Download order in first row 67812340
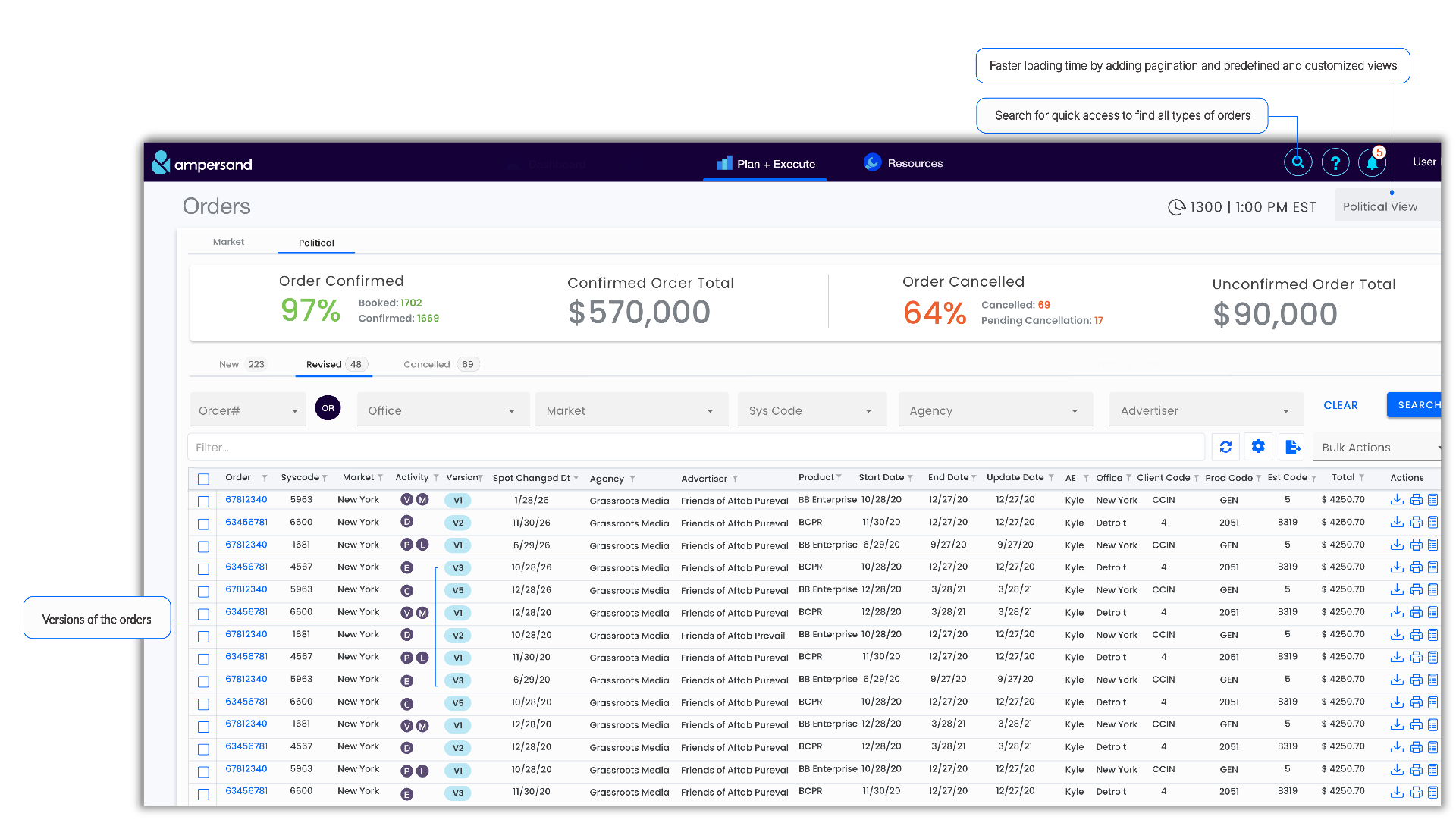Viewport: 1456px width, 820px height. (x=1397, y=500)
